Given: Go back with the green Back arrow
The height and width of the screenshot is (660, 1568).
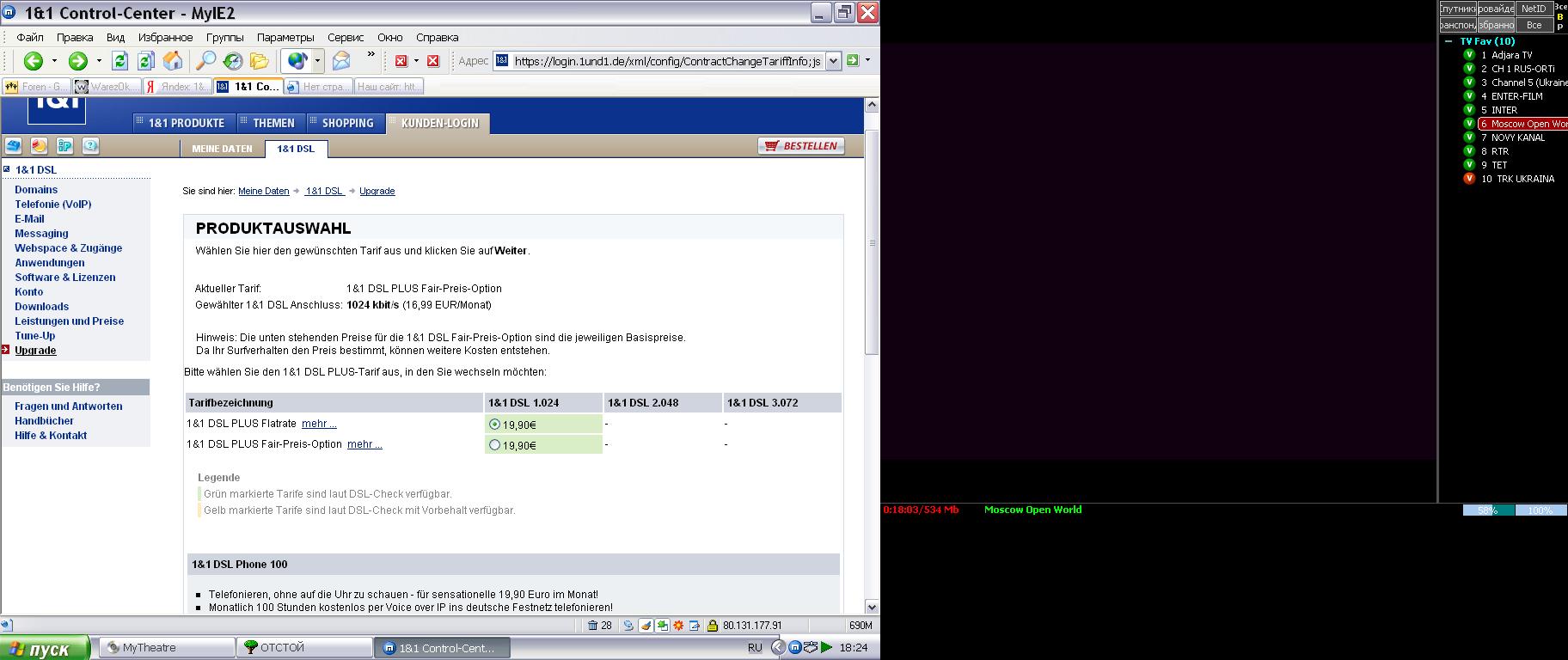Looking at the screenshot, I should pyautogui.click(x=33, y=61).
